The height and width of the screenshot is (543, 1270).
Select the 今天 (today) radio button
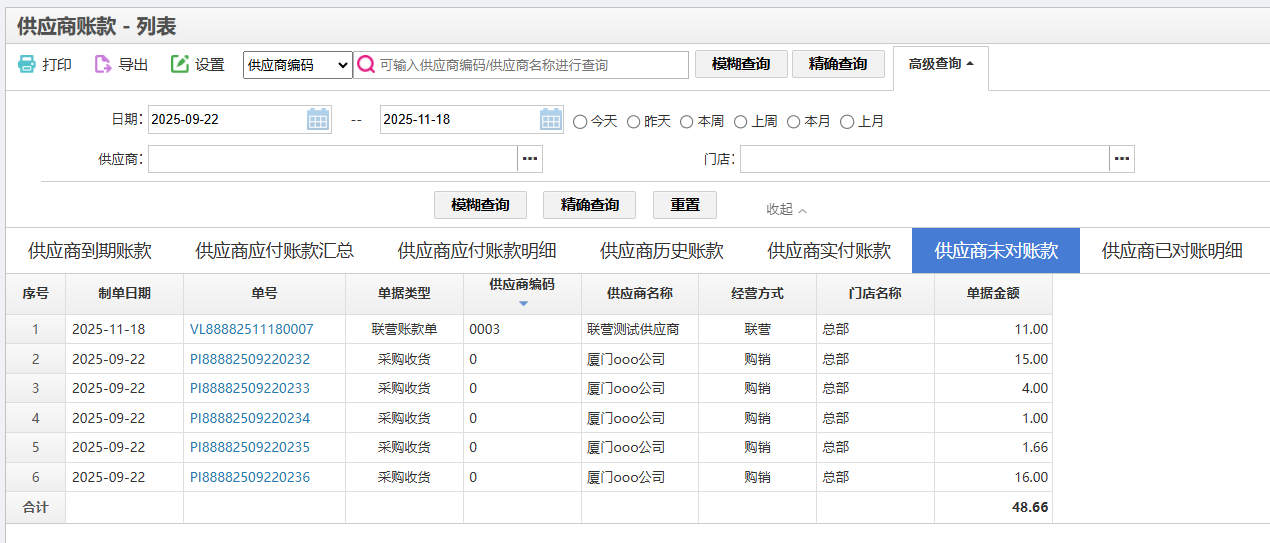click(x=580, y=122)
